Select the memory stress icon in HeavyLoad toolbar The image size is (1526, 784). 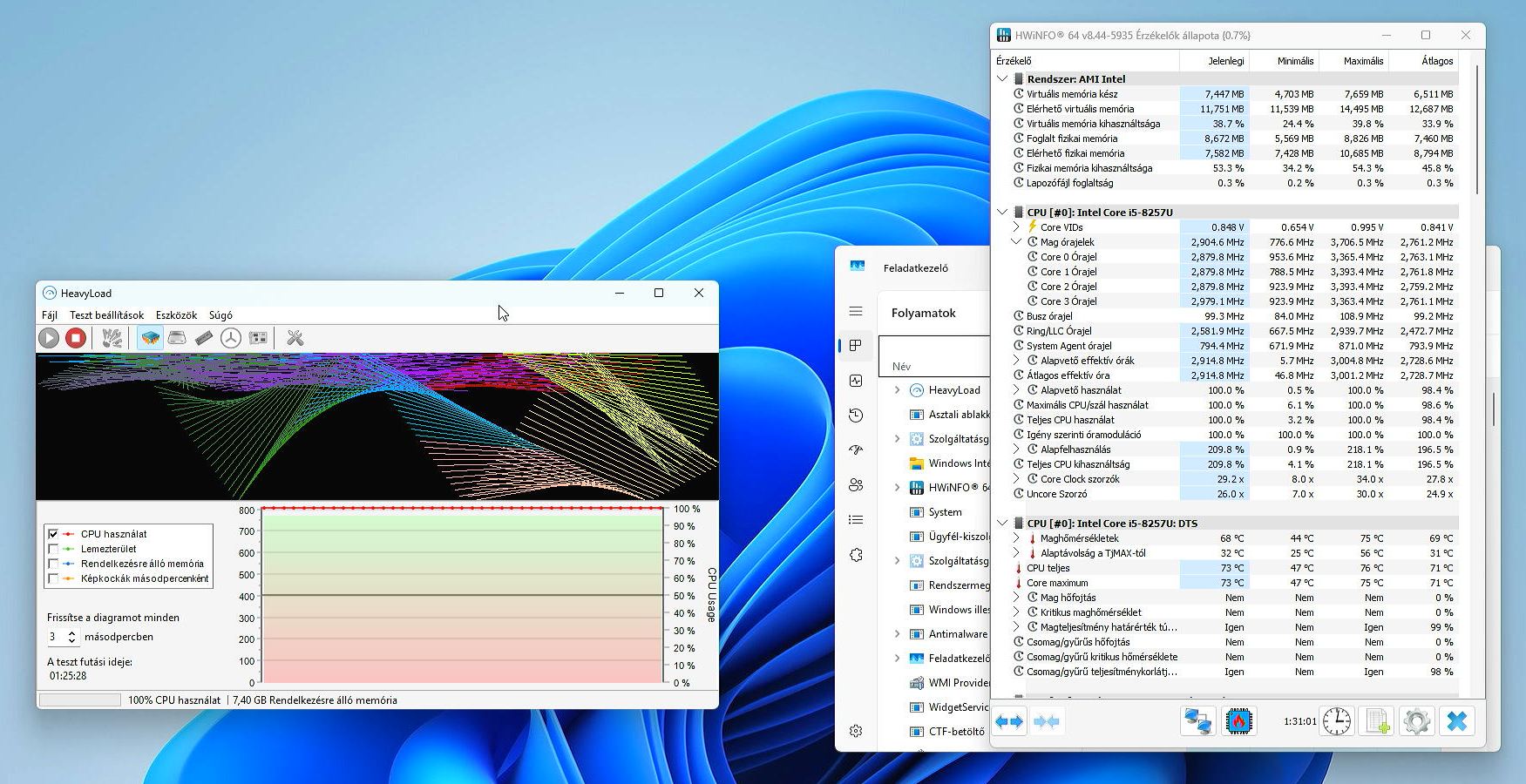click(x=204, y=338)
